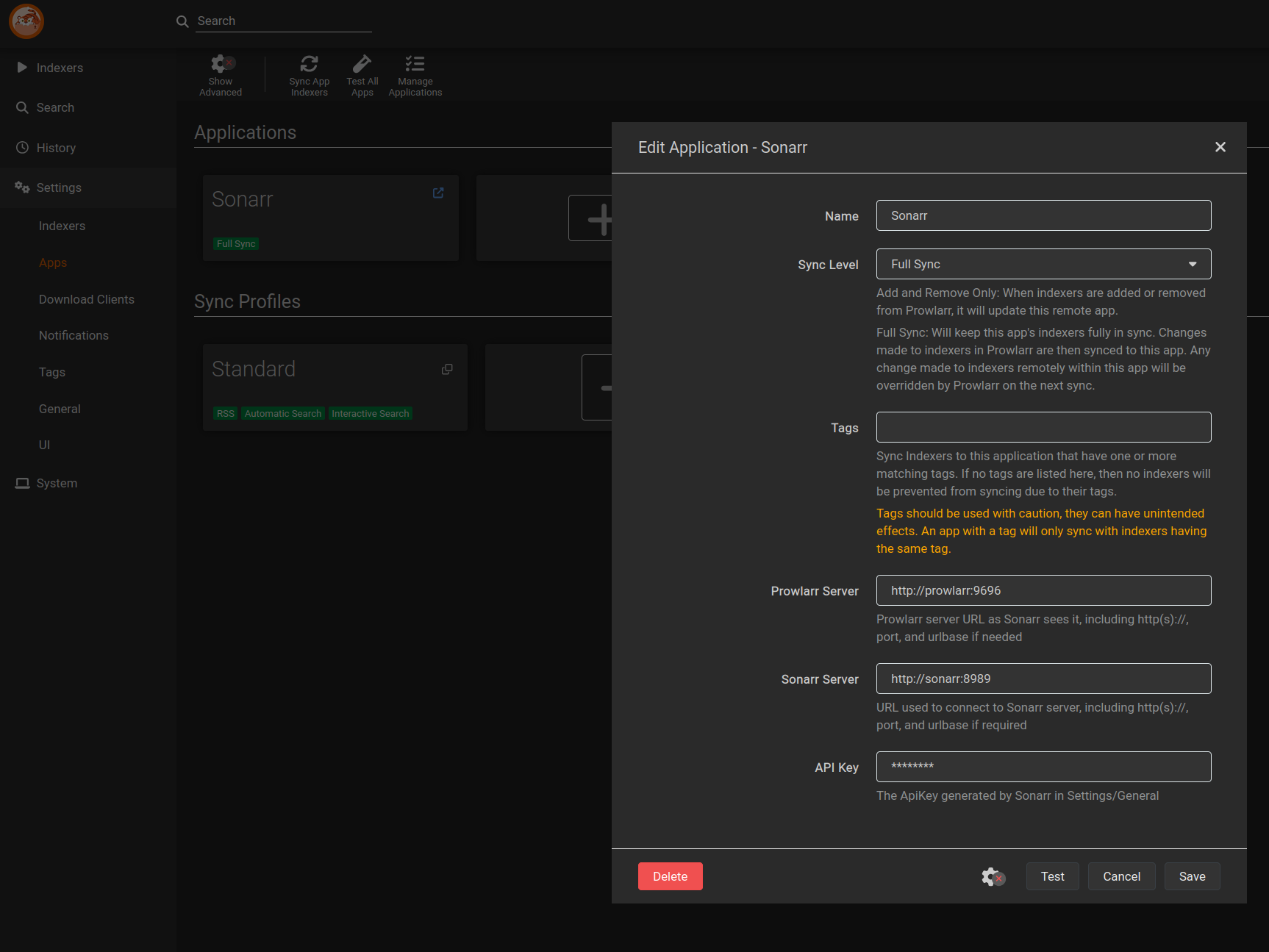Open the Sync Level dropdown

coord(1043,264)
